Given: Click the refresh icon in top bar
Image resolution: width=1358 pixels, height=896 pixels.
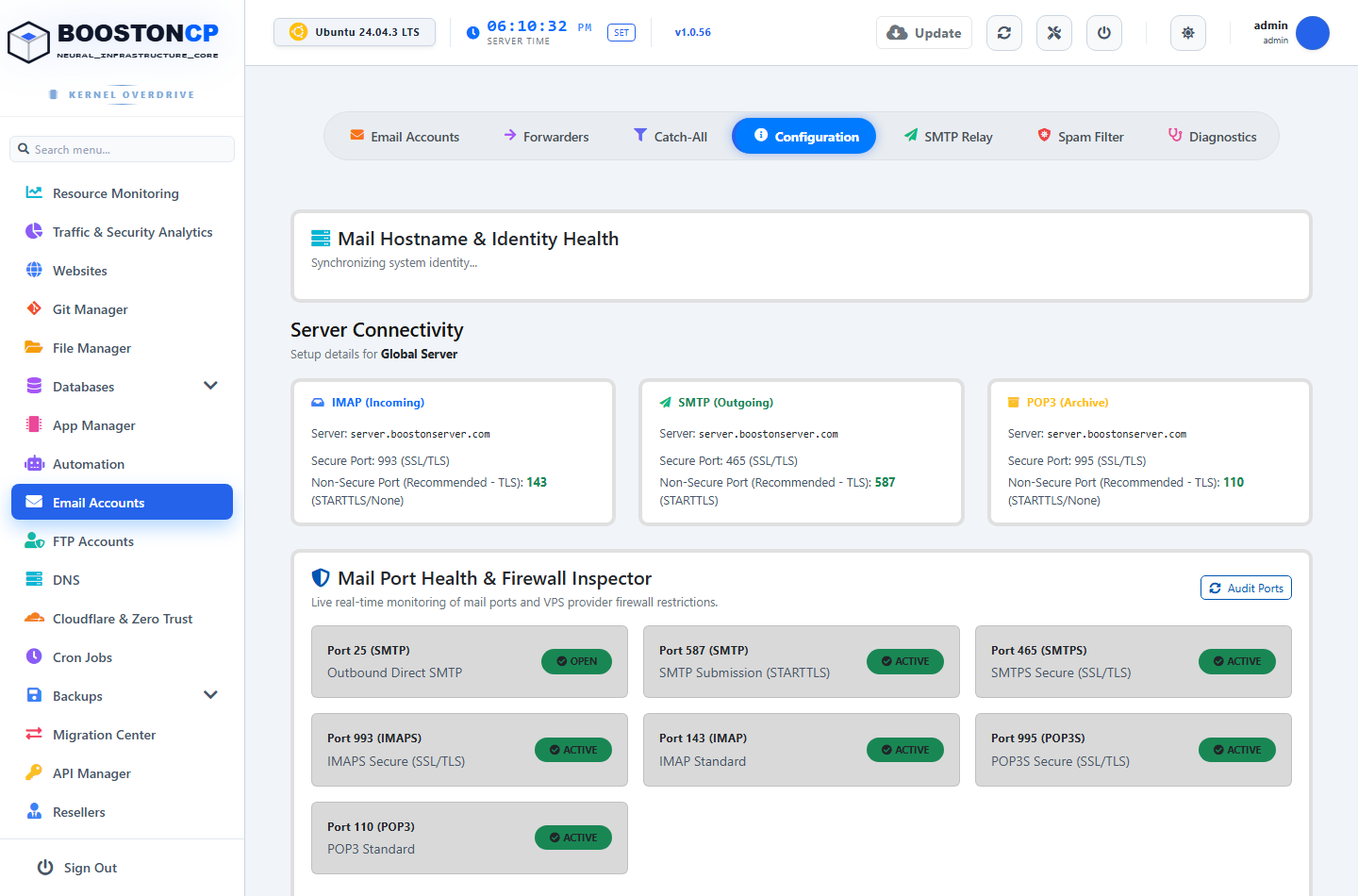Looking at the screenshot, I should click(1004, 33).
